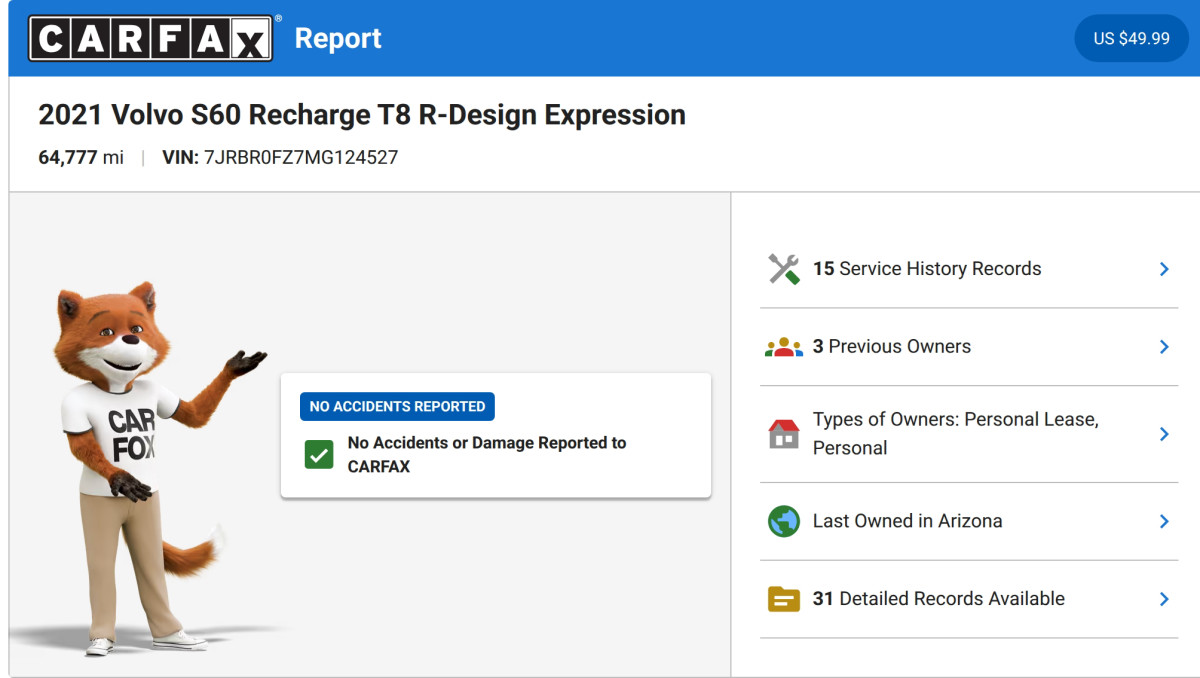Click the 2021 Volvo S60 Recharge title
The height and width of the screenshot is (678, 1200).
click(362, 115)
